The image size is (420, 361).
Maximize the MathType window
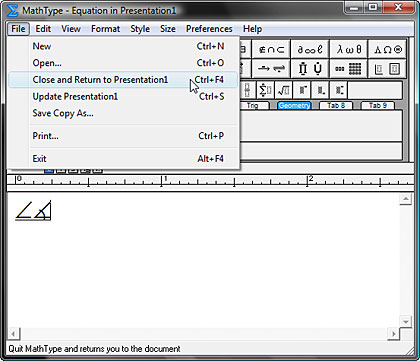pyautogui.click(x=373, y=7)
